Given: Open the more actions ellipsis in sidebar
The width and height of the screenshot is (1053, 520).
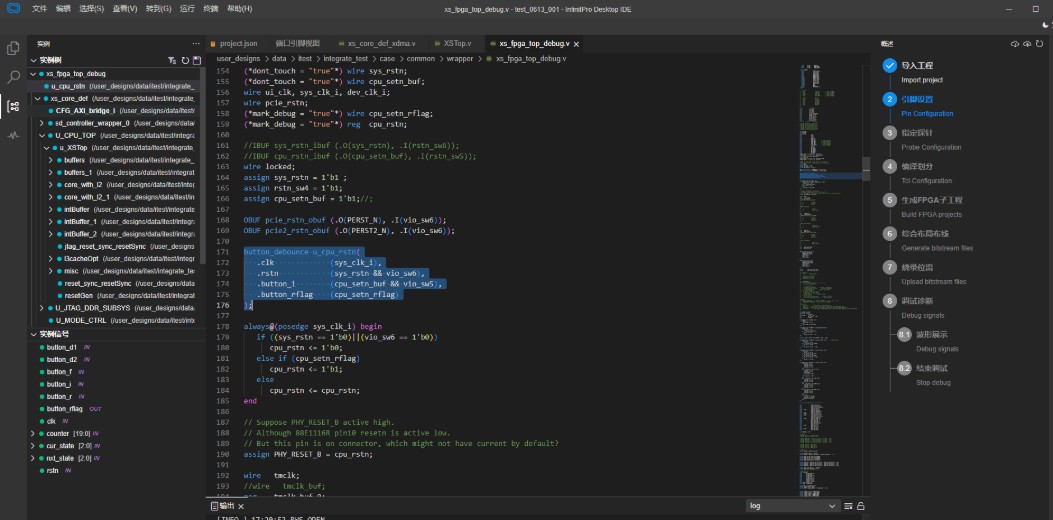Looking at the screenshot, I should [x=196, y=44].
